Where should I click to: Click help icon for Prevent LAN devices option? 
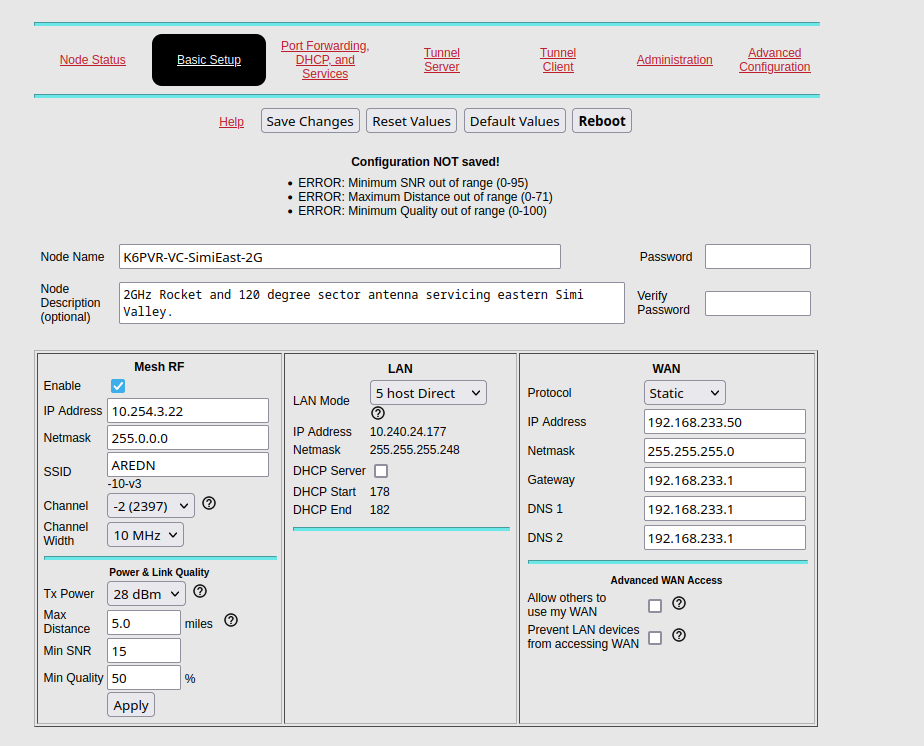pyautogui.click(x=679, y=635)
